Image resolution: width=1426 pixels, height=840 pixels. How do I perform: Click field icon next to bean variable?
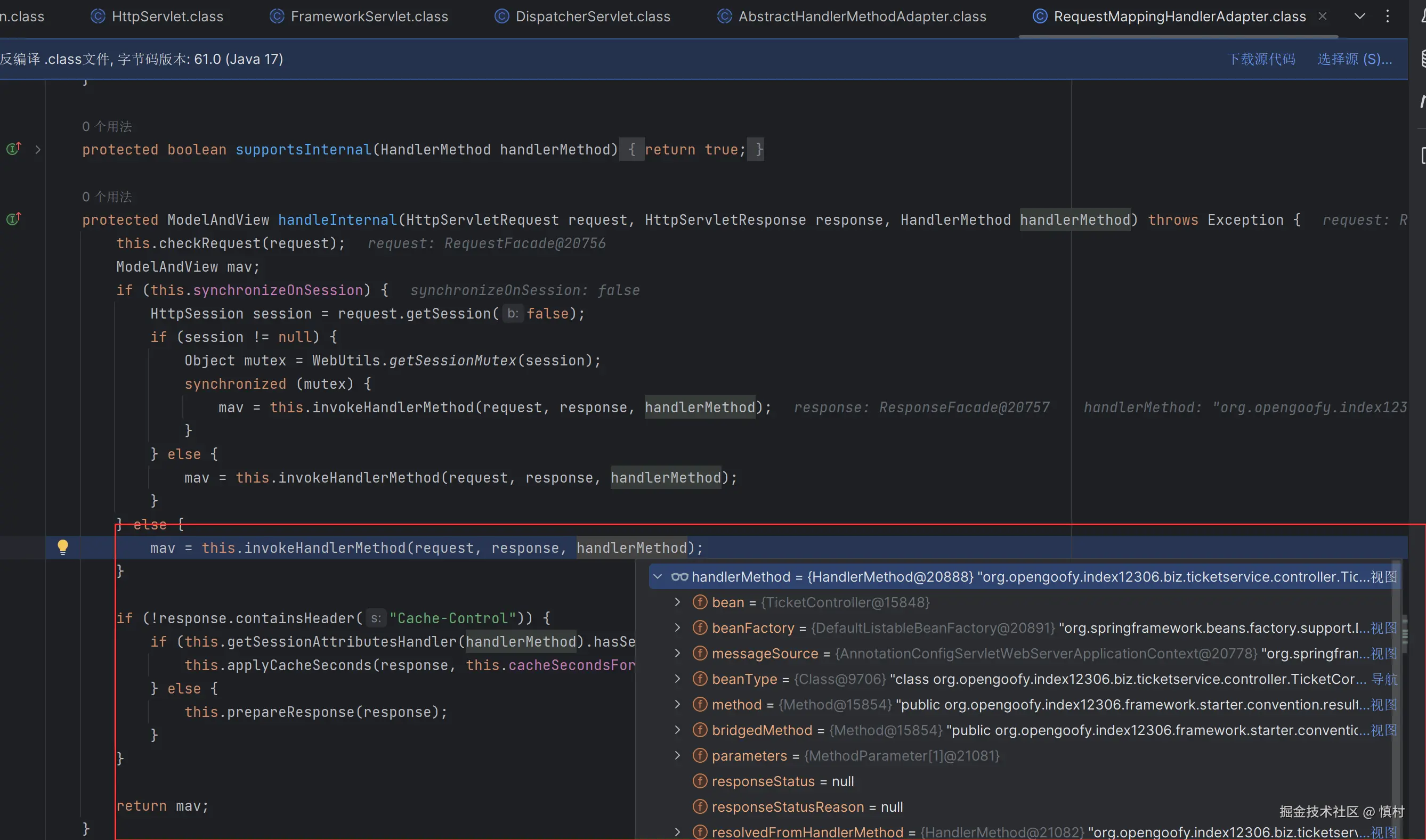(x=700, y=602)
